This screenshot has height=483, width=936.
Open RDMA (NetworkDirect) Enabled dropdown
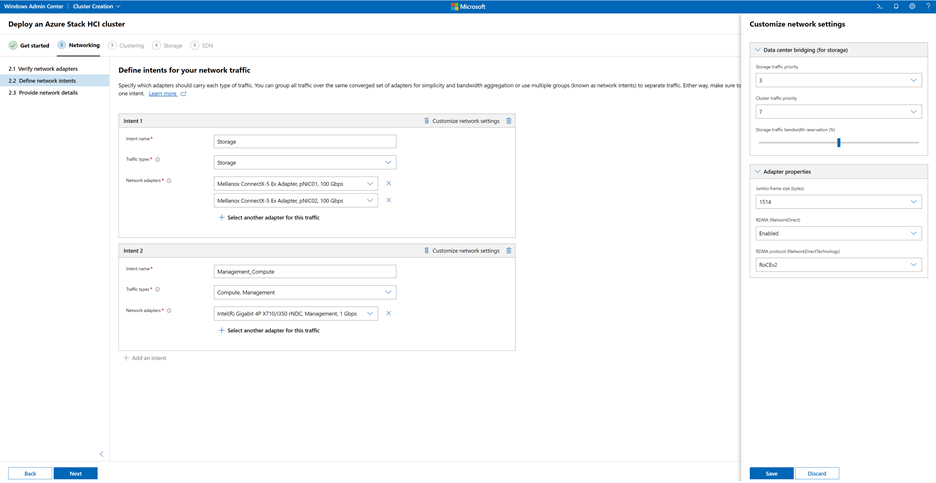click(838, 233)
